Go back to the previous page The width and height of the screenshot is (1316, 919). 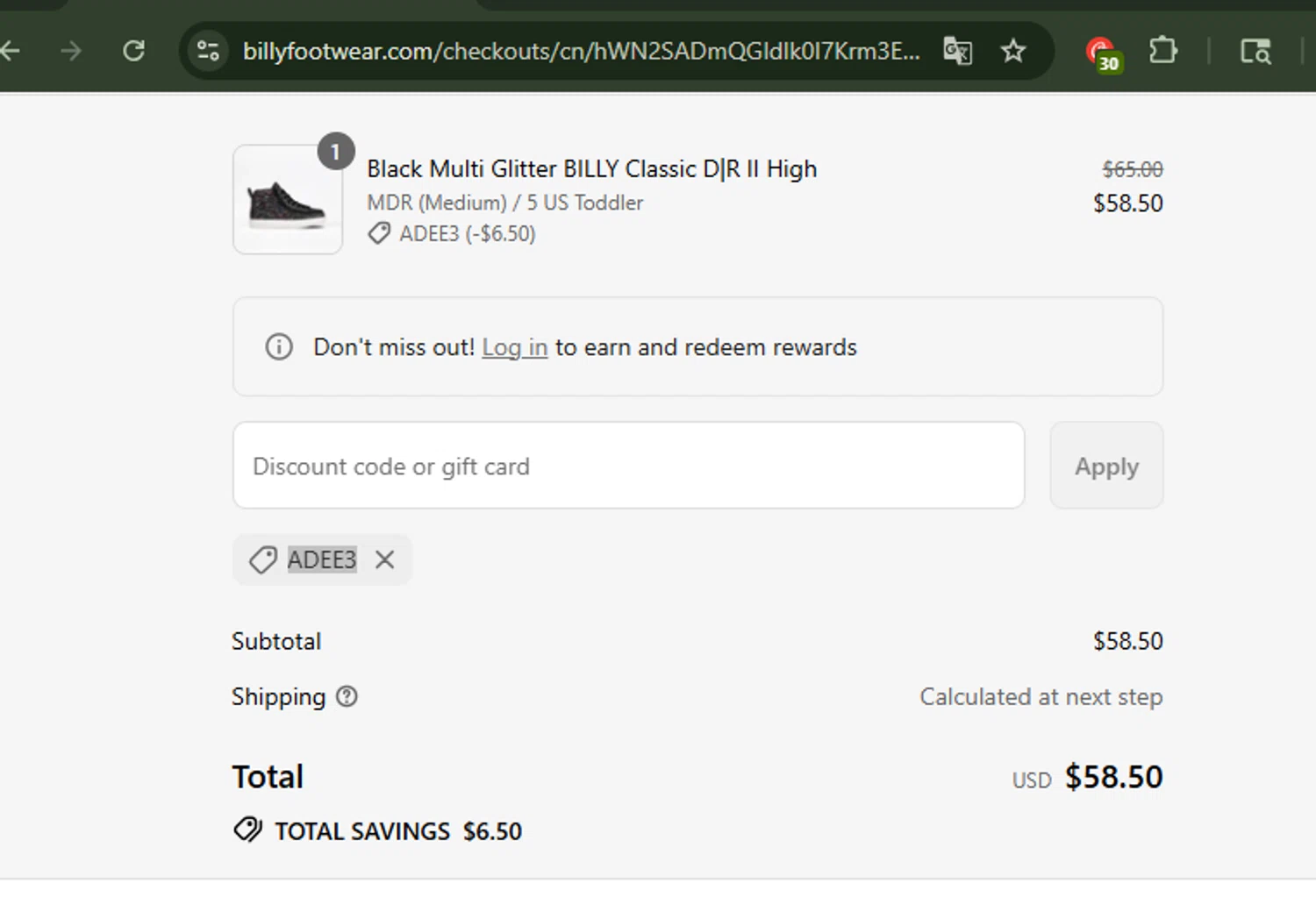pos(9,51)
